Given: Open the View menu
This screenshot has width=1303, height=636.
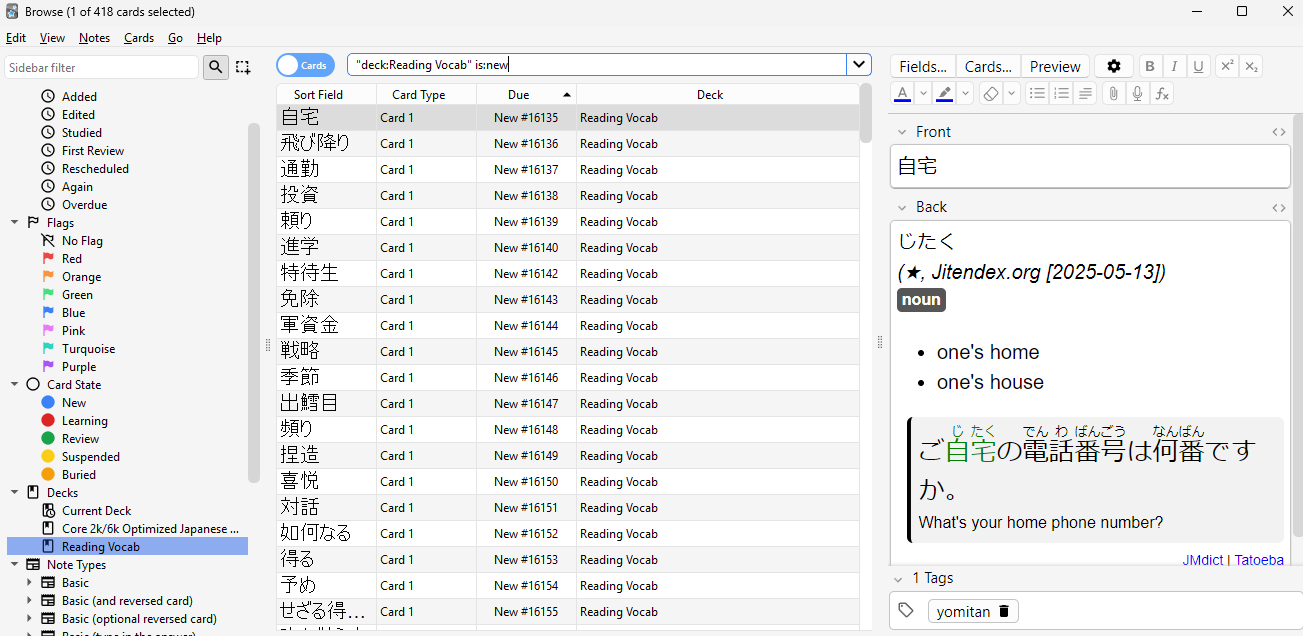Looking at the screenshot, I should 52,38.
